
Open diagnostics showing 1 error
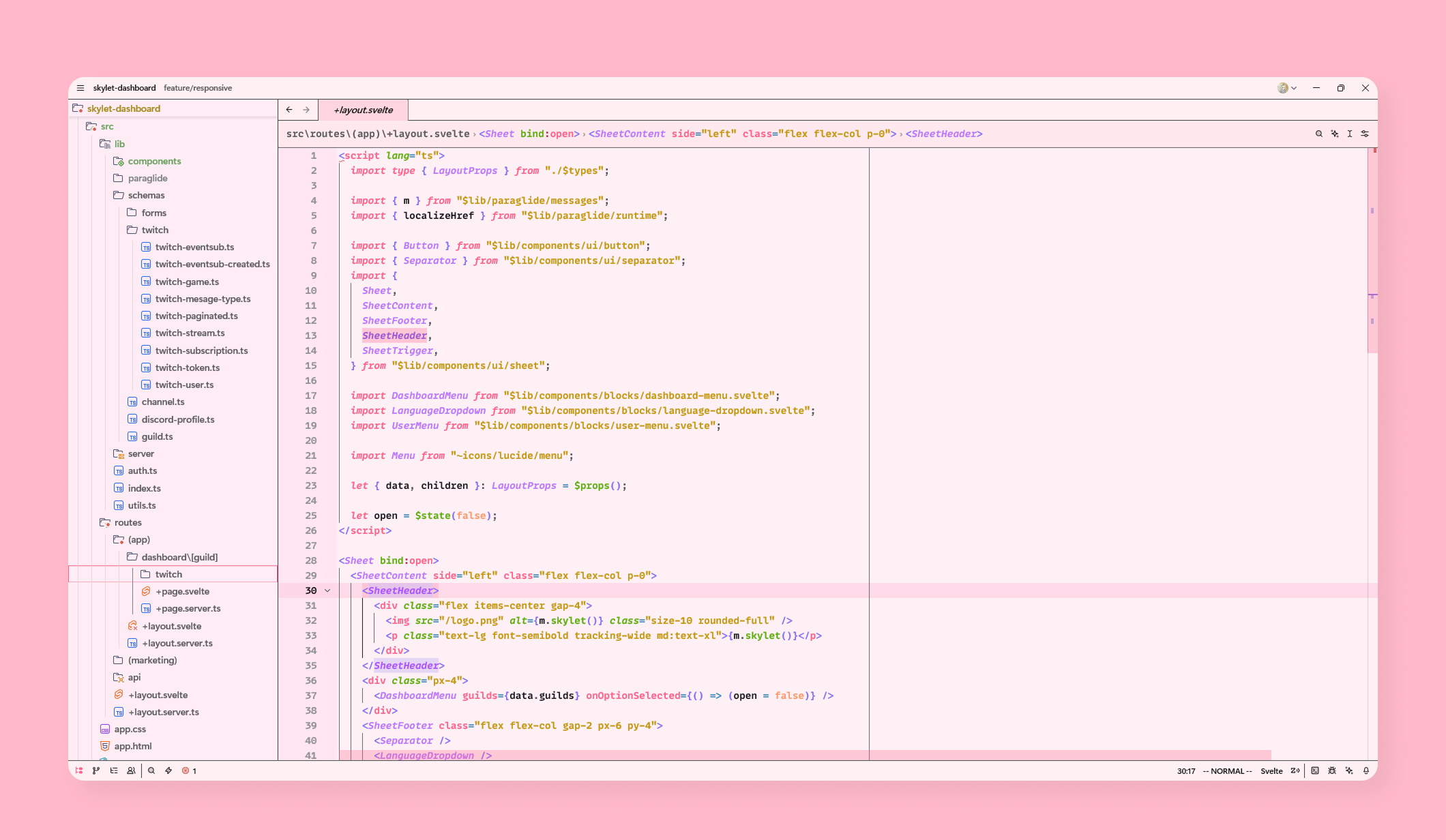click(189, 770)
